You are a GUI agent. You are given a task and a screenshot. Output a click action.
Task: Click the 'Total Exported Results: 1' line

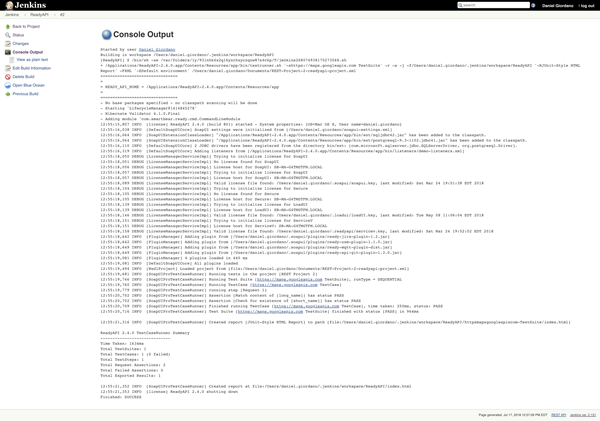pyautogui.click(x=130, y=376)
